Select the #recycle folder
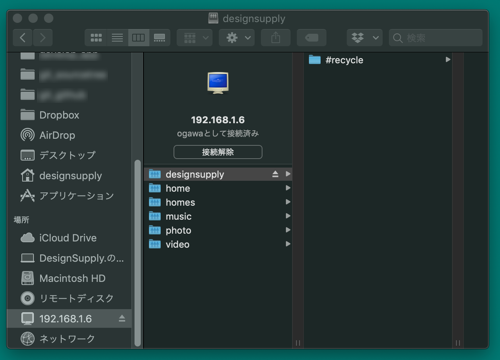This screenshot has width=500, height=360. (378, 60)
